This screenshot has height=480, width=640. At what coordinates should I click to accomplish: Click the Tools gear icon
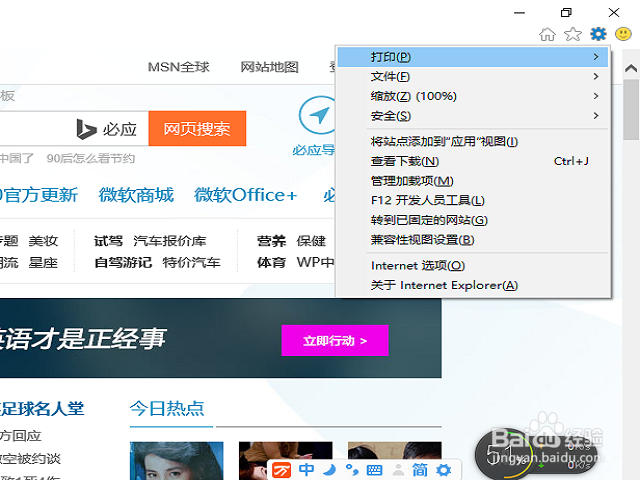598,34
